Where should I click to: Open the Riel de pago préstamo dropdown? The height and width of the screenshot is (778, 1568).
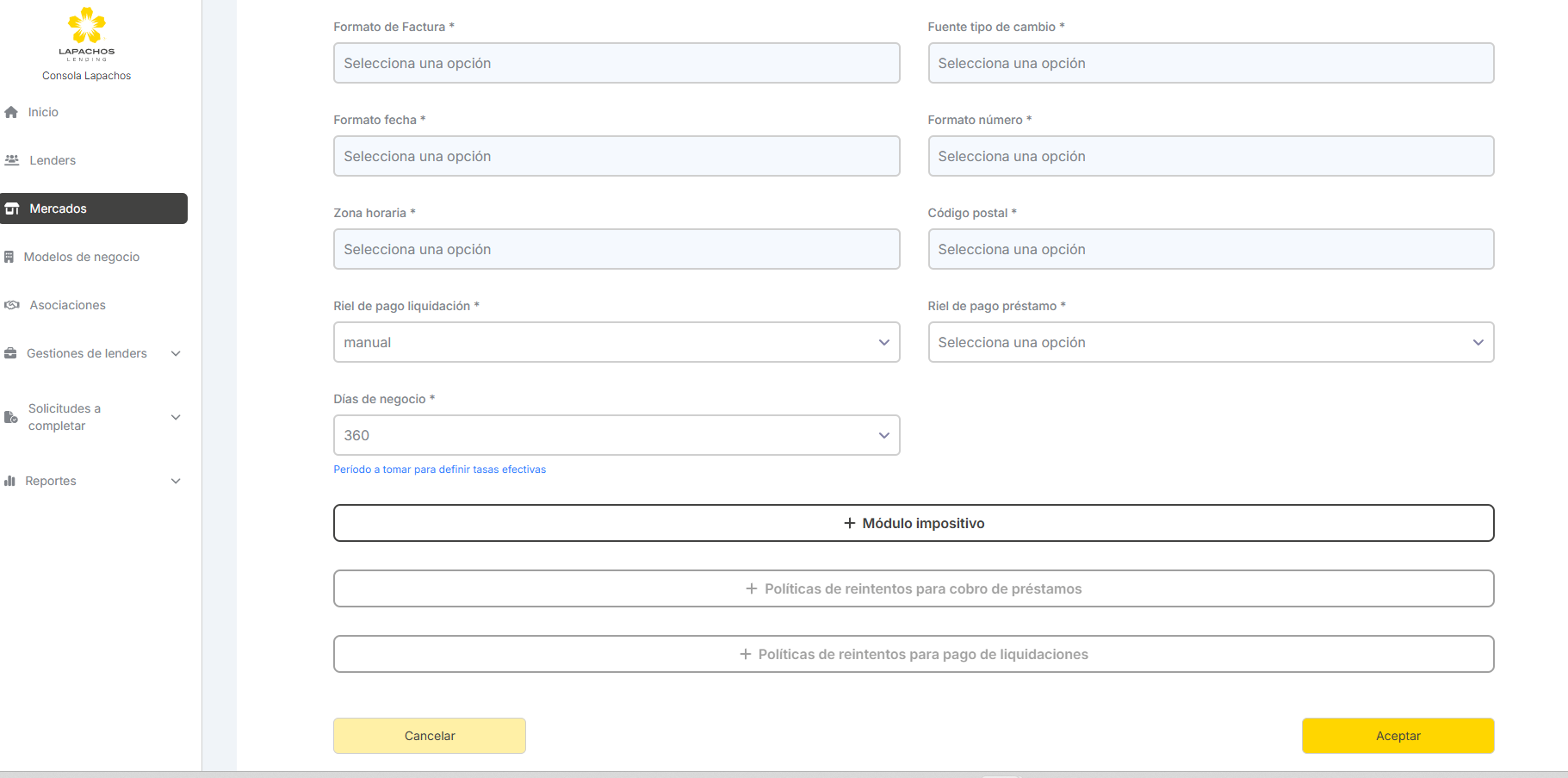1210,342
